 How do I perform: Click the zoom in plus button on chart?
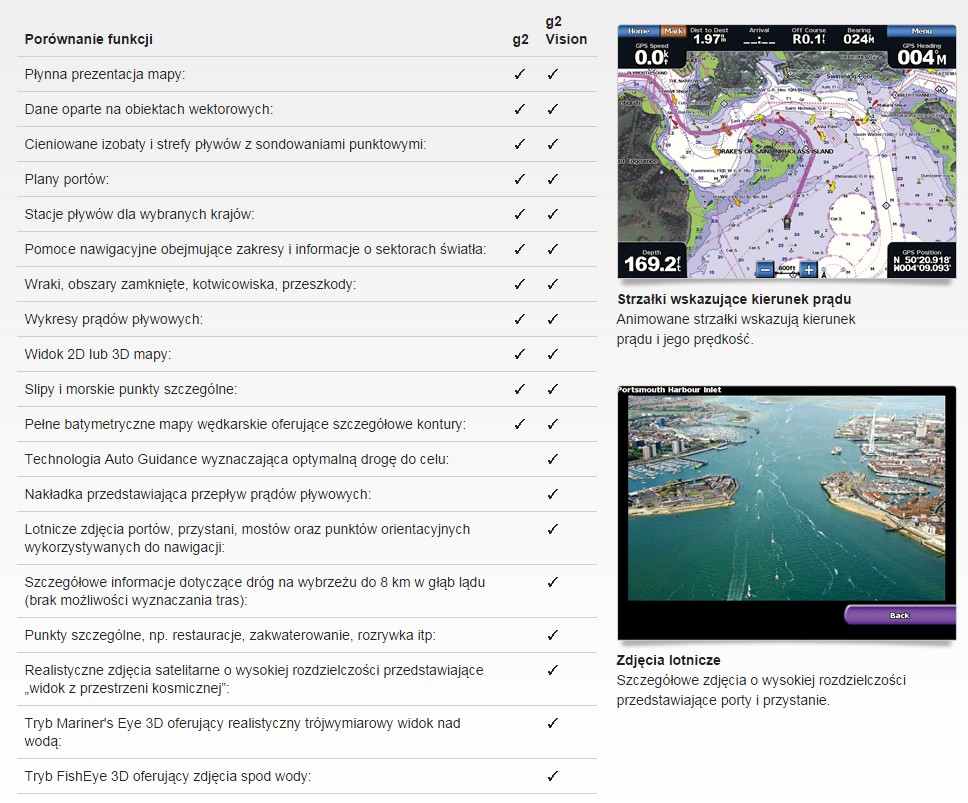pos(809,269)
